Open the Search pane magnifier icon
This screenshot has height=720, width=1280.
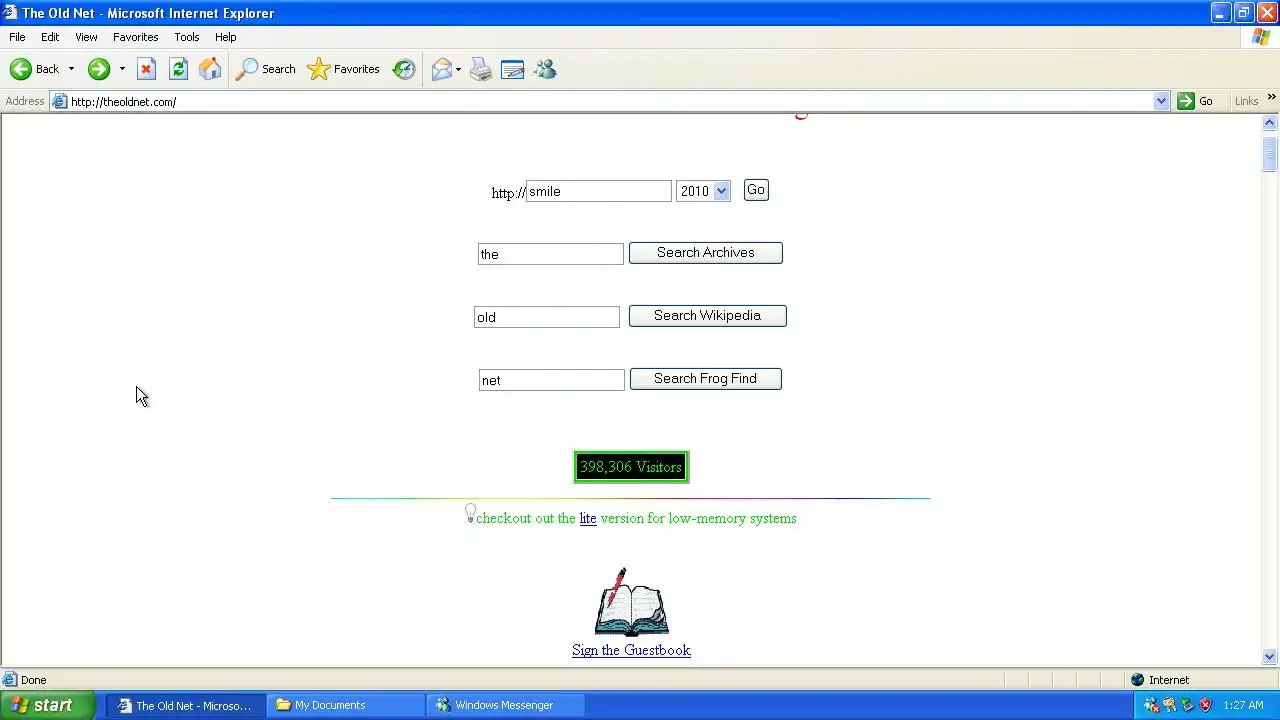click(x=266, y=69)
